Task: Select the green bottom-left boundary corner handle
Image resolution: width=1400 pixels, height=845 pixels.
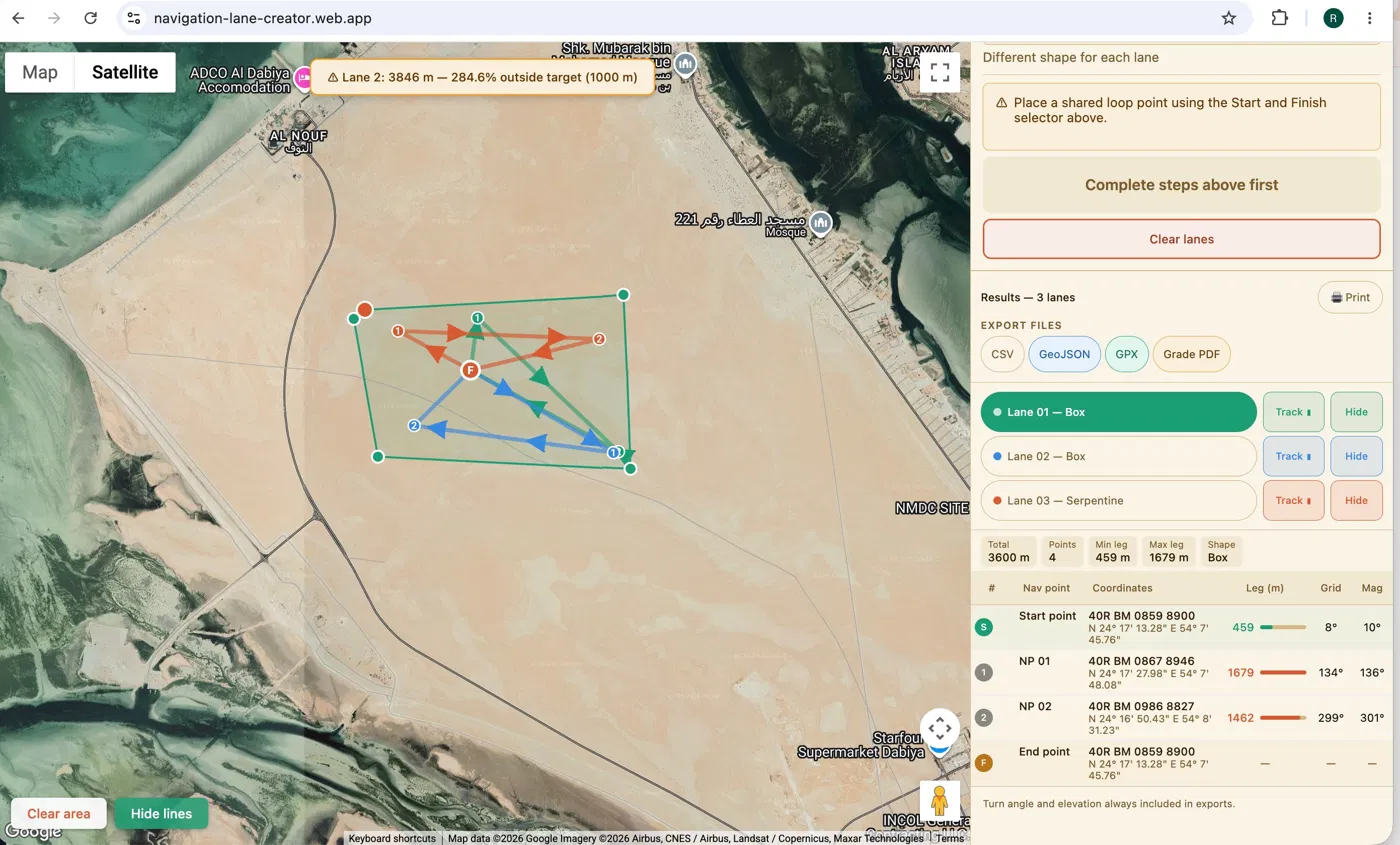Action: tap(378, 456)
